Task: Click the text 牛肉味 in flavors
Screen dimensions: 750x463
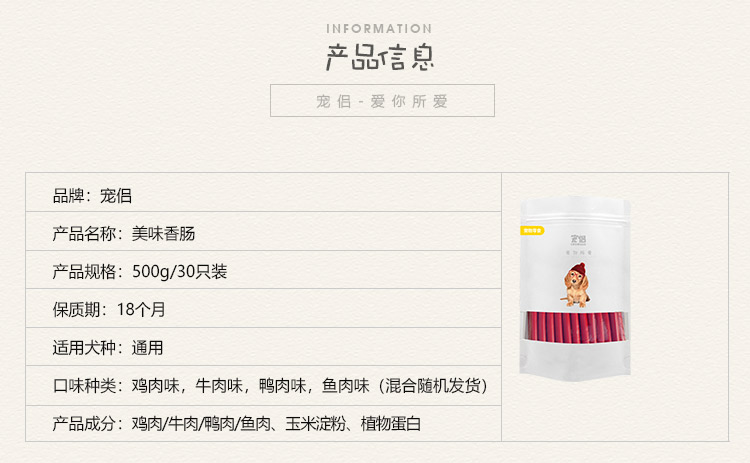Action: point(219,386)
